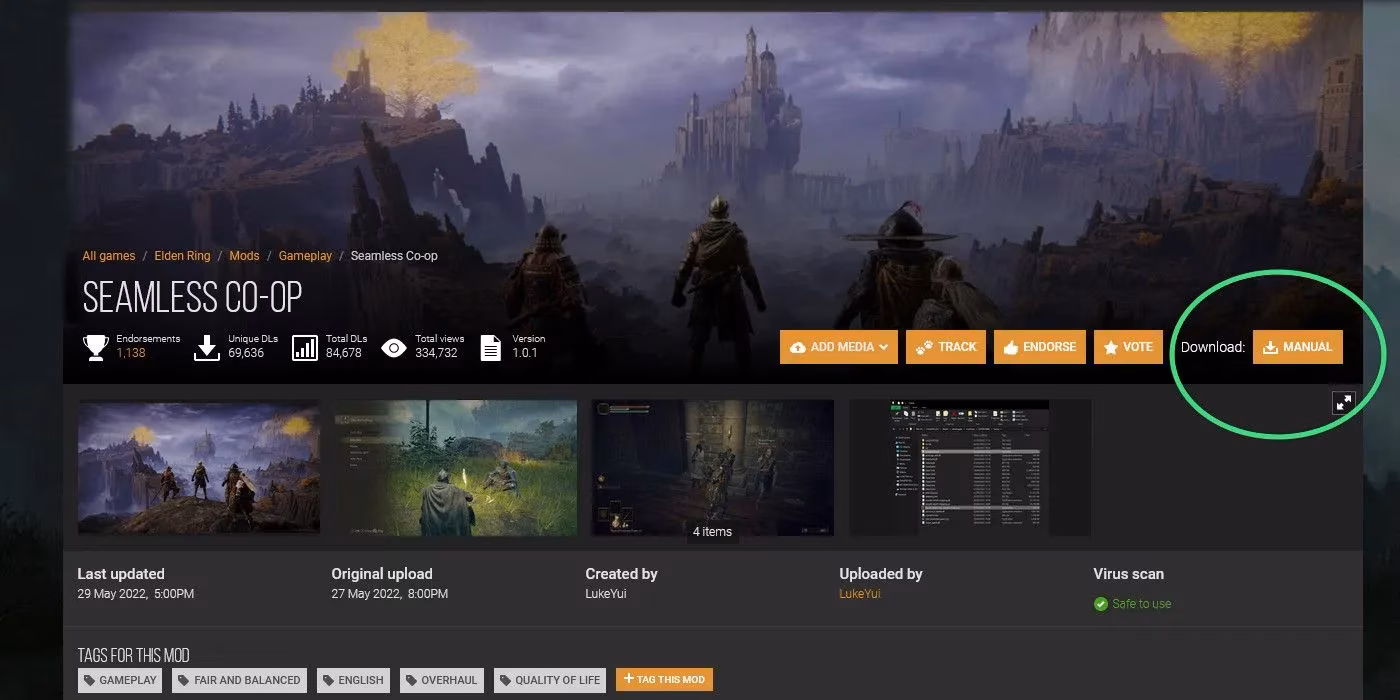Image resolution: width=1400 pixels, height=700 pixels.
Task: Track this mod with the Track button
Action: (946, 347)
